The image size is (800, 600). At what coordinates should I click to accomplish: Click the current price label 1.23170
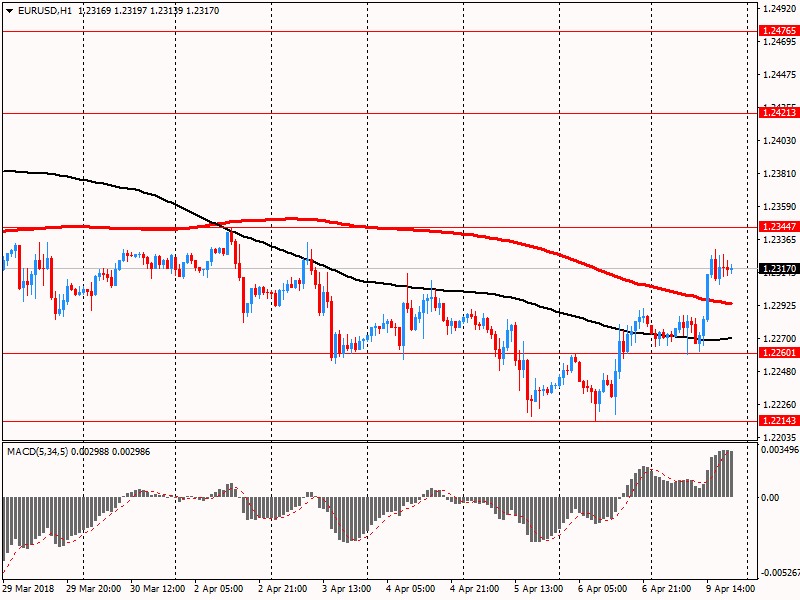click(x=779, y=268)
